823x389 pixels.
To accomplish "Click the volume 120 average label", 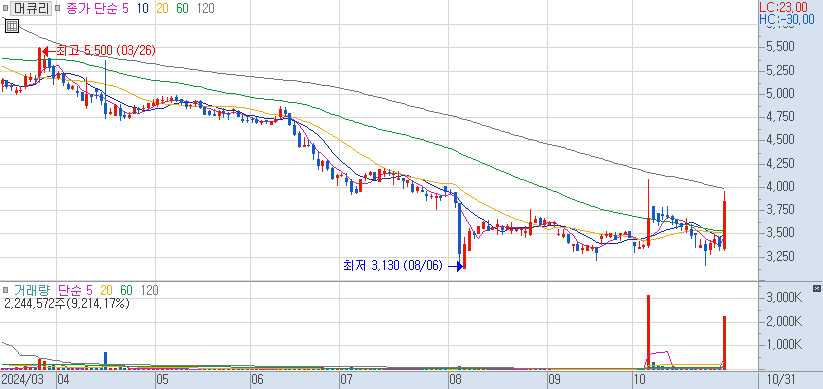I will [149, 290].
